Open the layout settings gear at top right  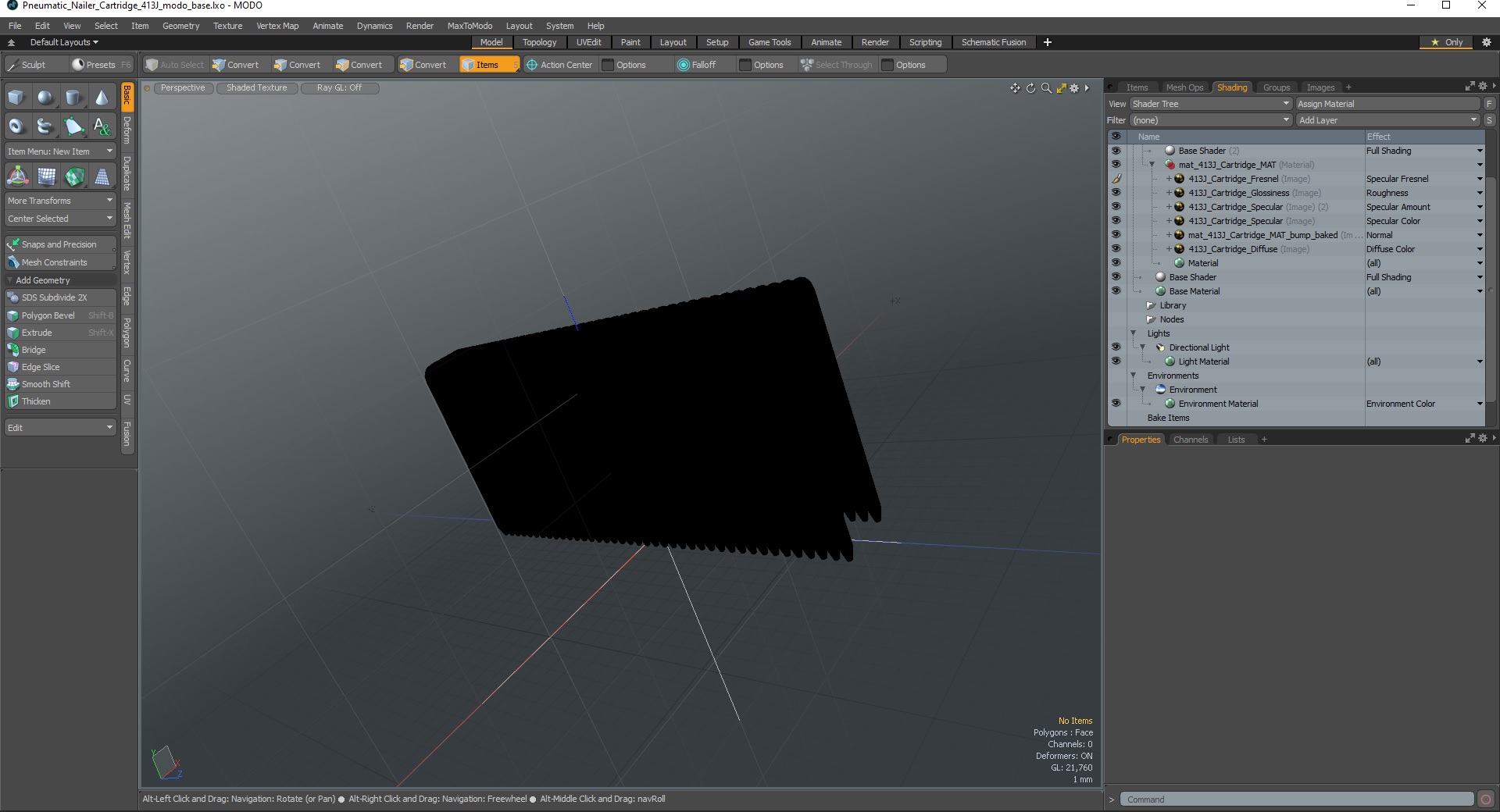(1487, 42)
